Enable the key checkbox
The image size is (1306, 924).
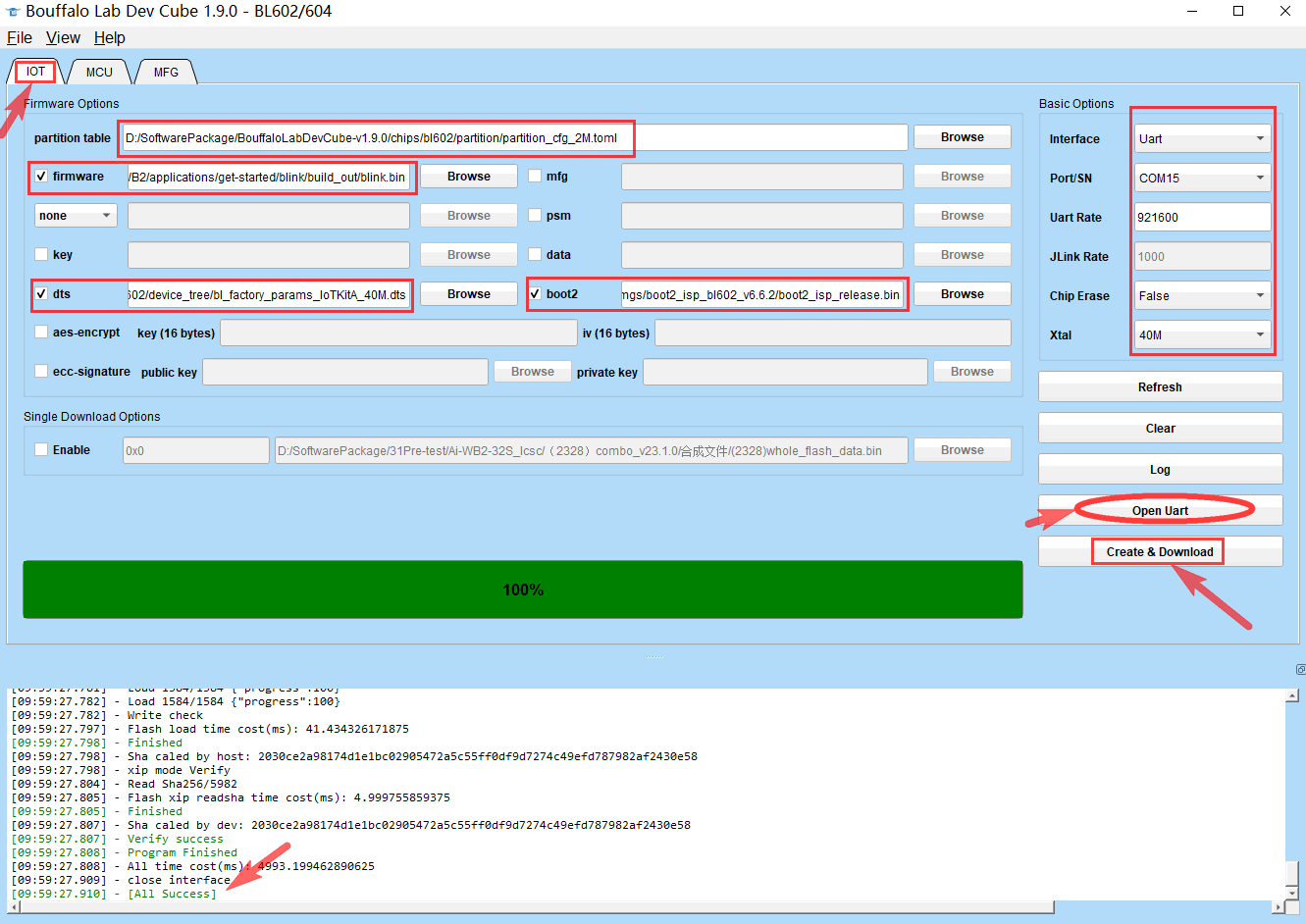pyautogui.click(x=41, y=254)
